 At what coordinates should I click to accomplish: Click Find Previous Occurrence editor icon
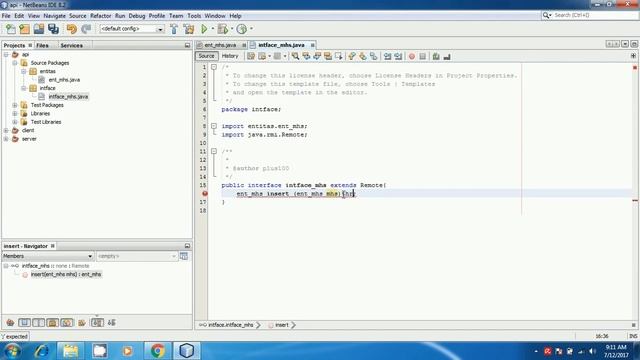pyautogui.click(x=306, y=56)
